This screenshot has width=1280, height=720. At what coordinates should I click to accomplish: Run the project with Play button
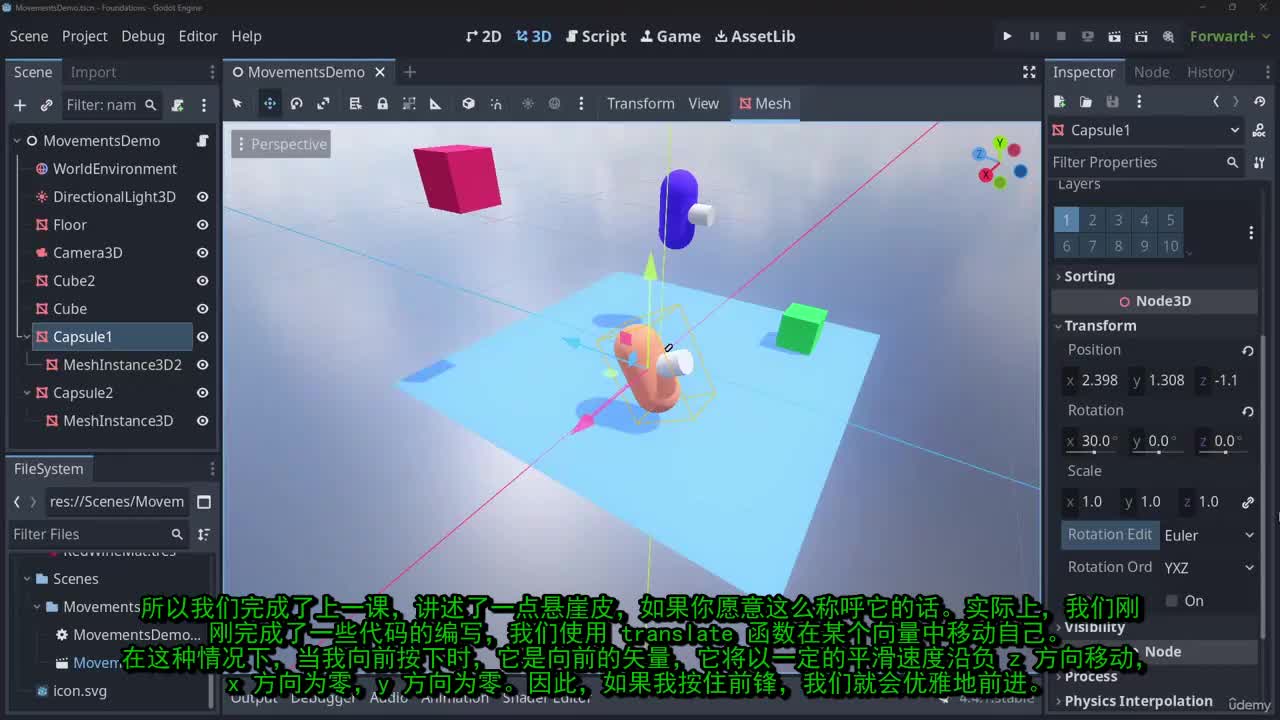pos(1007,36)
